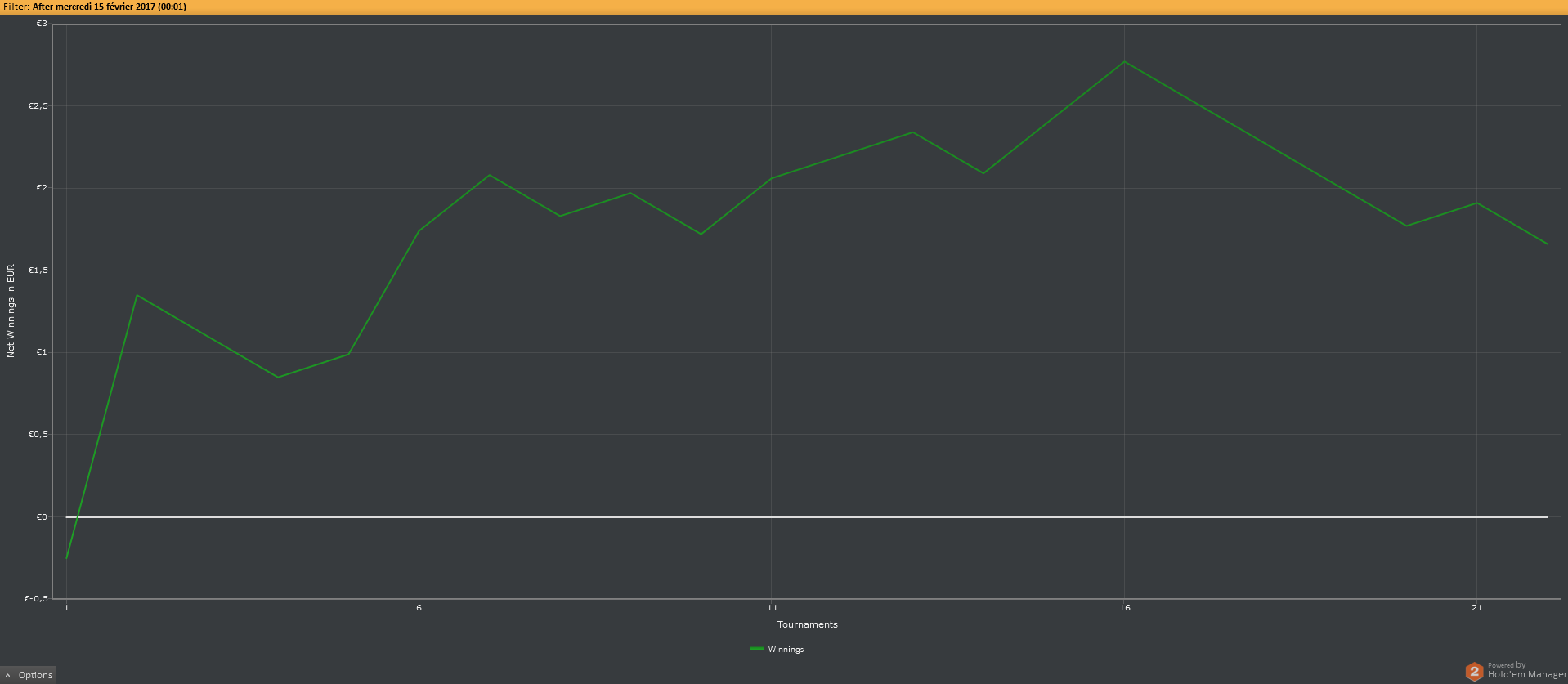Click the €1,5 y-axis label

click(38, 270)
